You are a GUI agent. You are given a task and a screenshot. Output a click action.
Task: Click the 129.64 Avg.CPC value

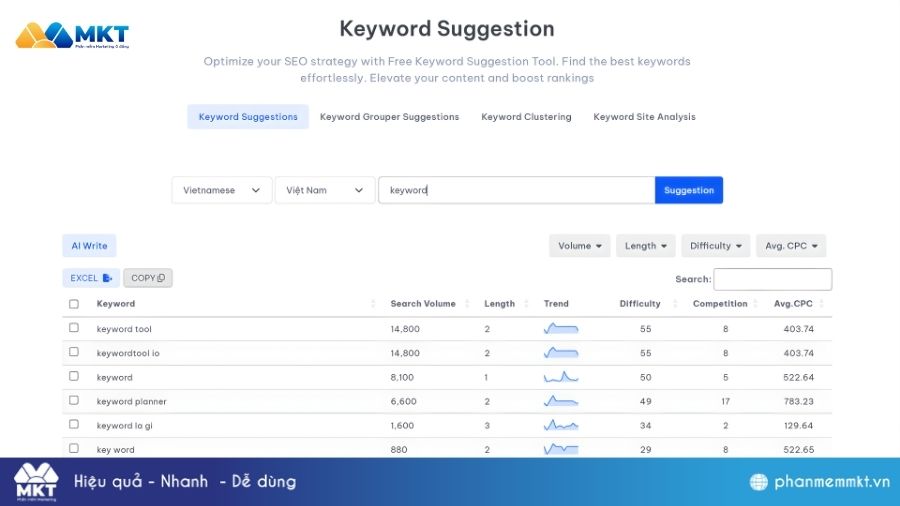[x=798, y=425]
